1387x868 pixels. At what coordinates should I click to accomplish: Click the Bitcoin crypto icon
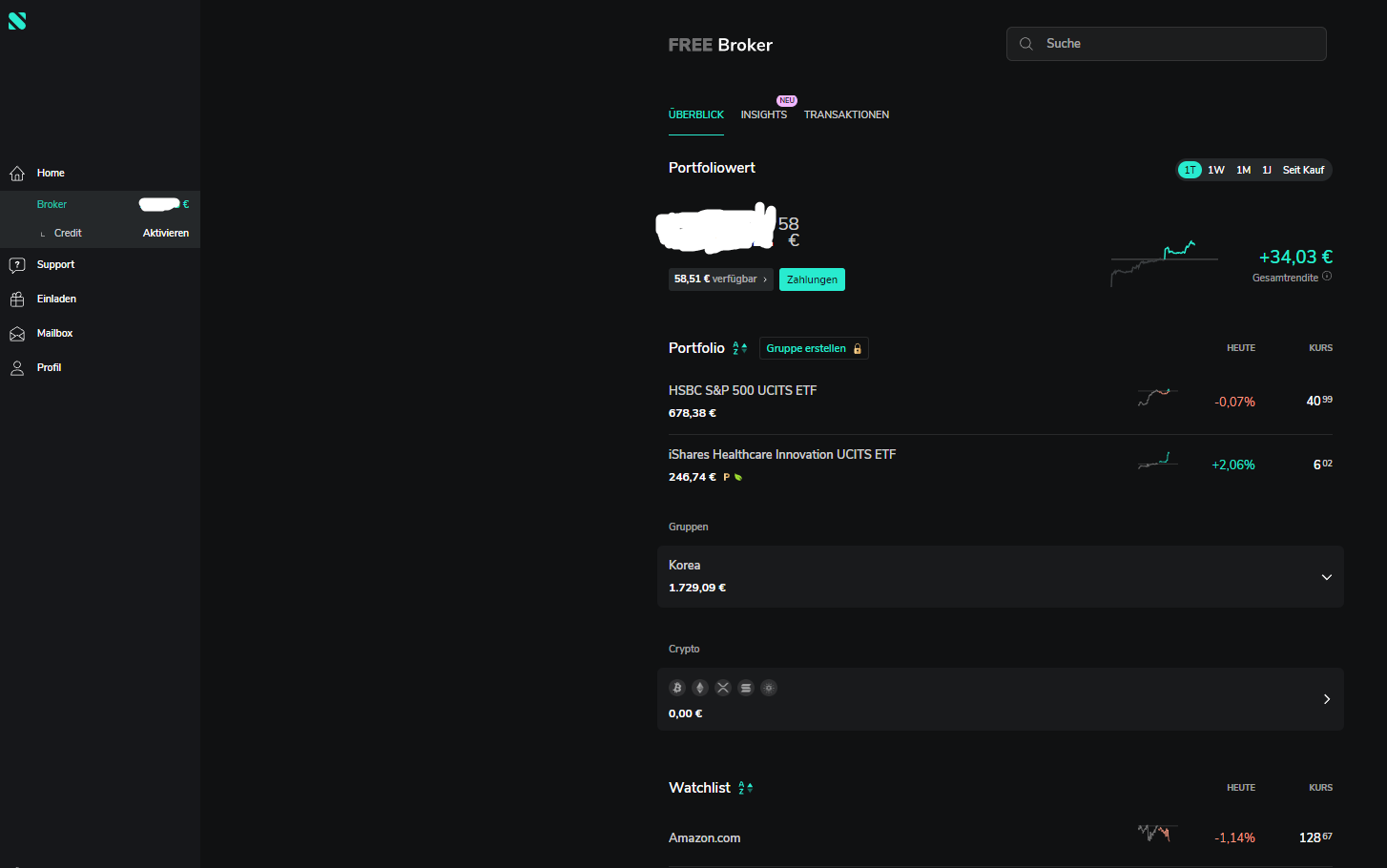click(x=677, y=688)
